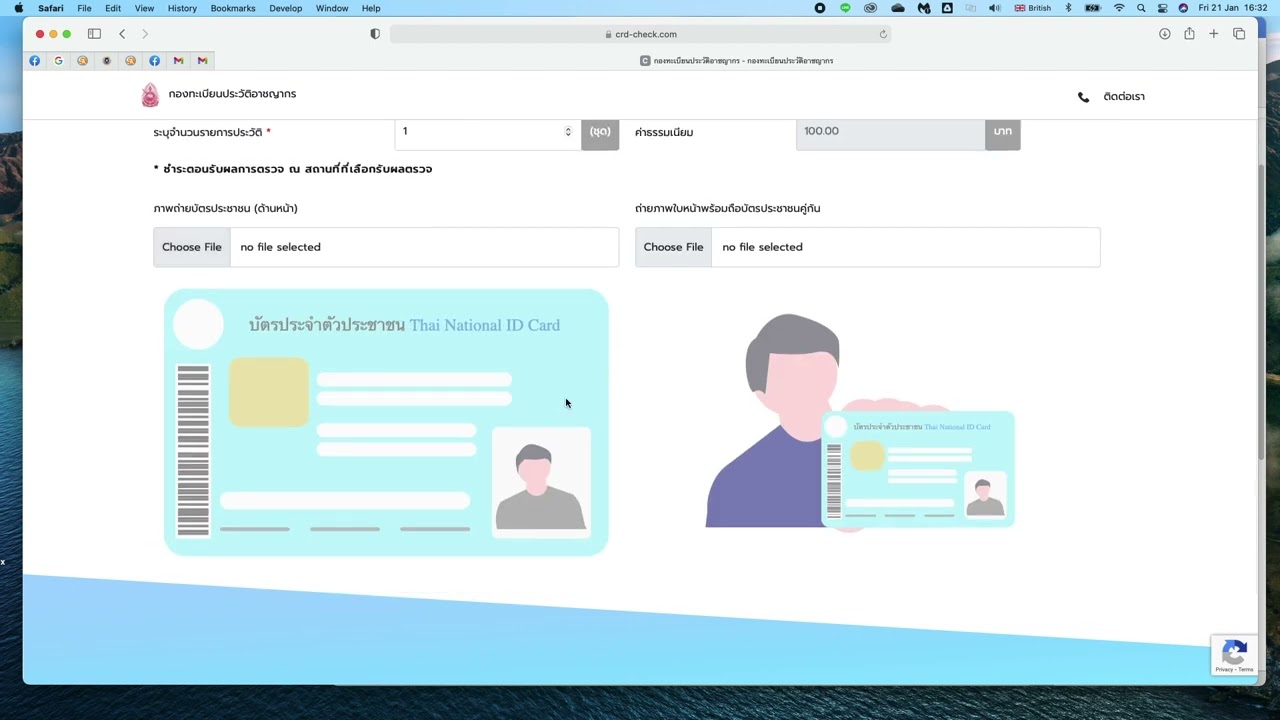The width and height of the screenshot is (1280, 720).
Task: Open a new tab with plus button
Action: click(x=1213, y=34)
